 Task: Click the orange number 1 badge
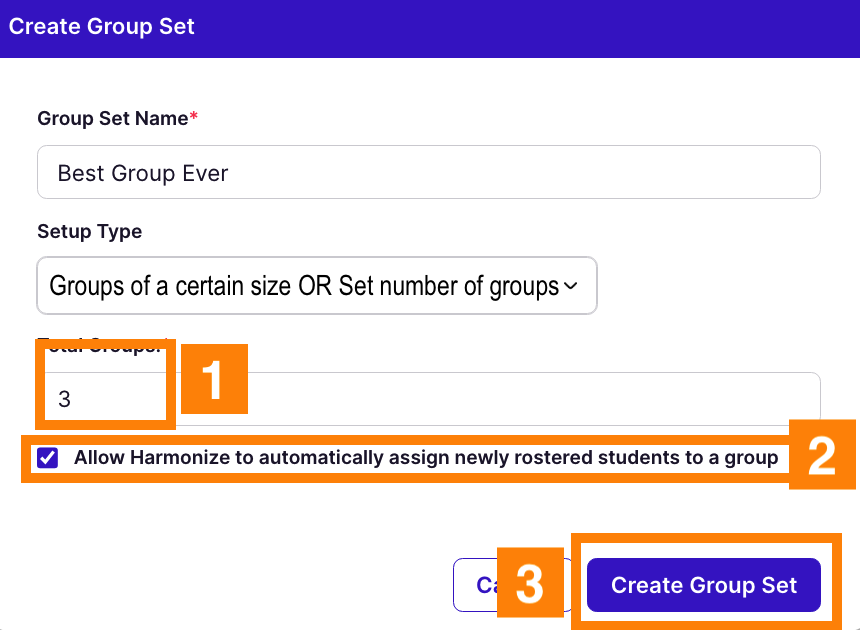tap(212, 380)
